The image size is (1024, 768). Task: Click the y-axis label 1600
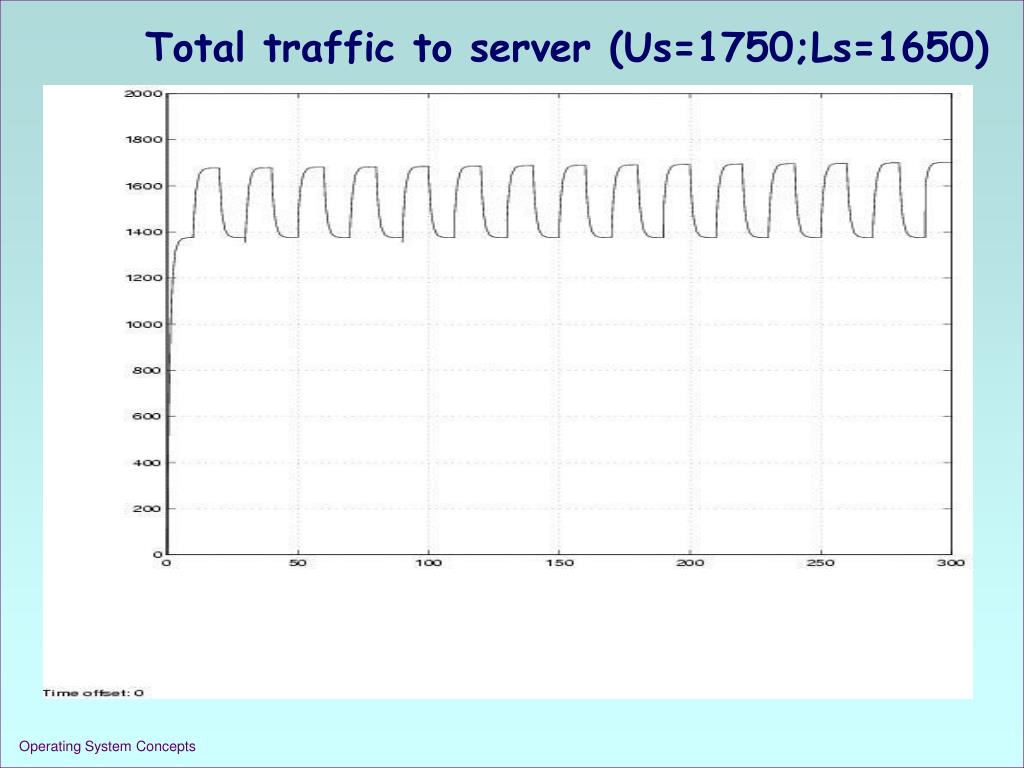[x=143, y=186]
